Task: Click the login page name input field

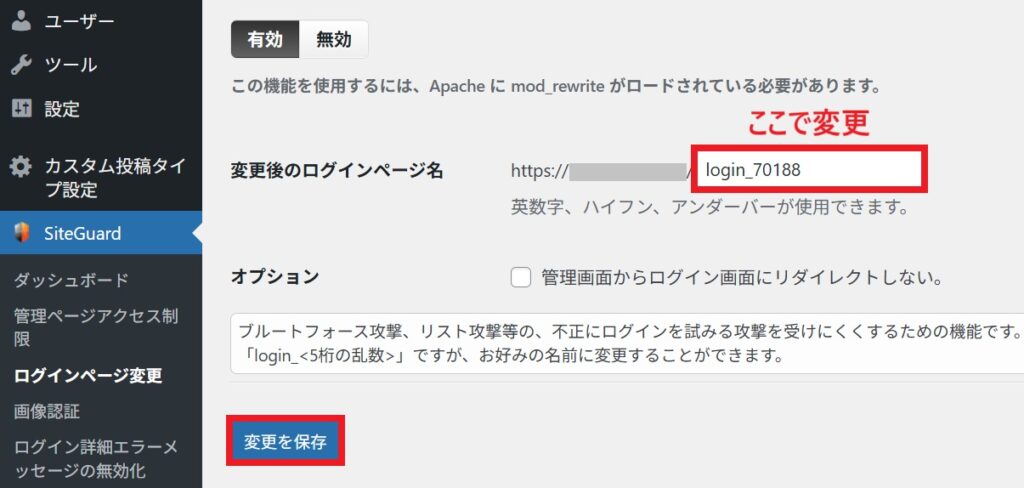Action: click(x=809, y=170)
